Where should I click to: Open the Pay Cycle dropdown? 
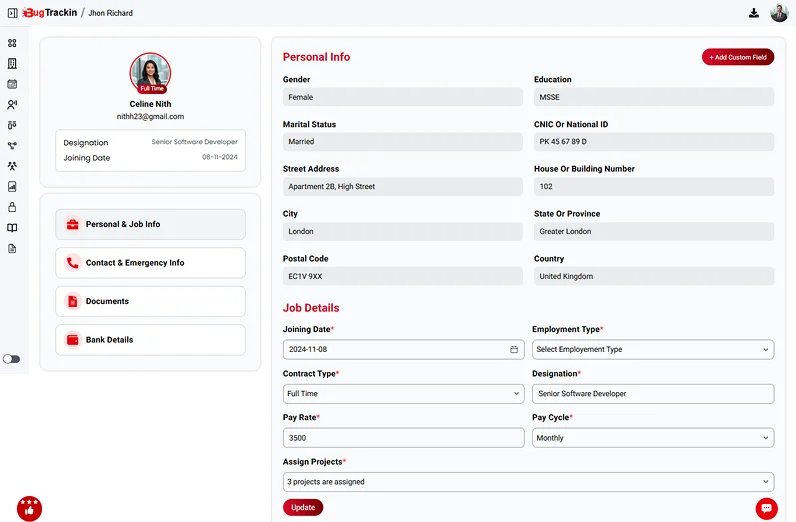[x=652, y=438]
